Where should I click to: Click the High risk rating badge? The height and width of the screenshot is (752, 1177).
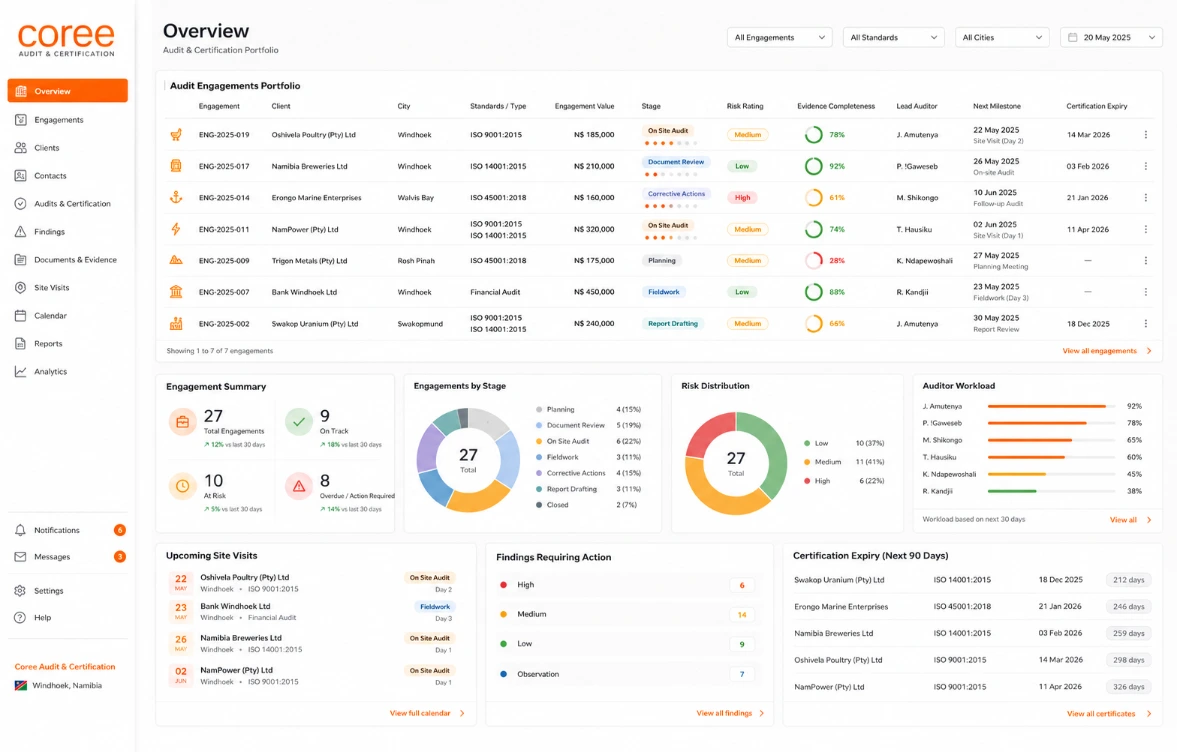[x=742, y=197]
